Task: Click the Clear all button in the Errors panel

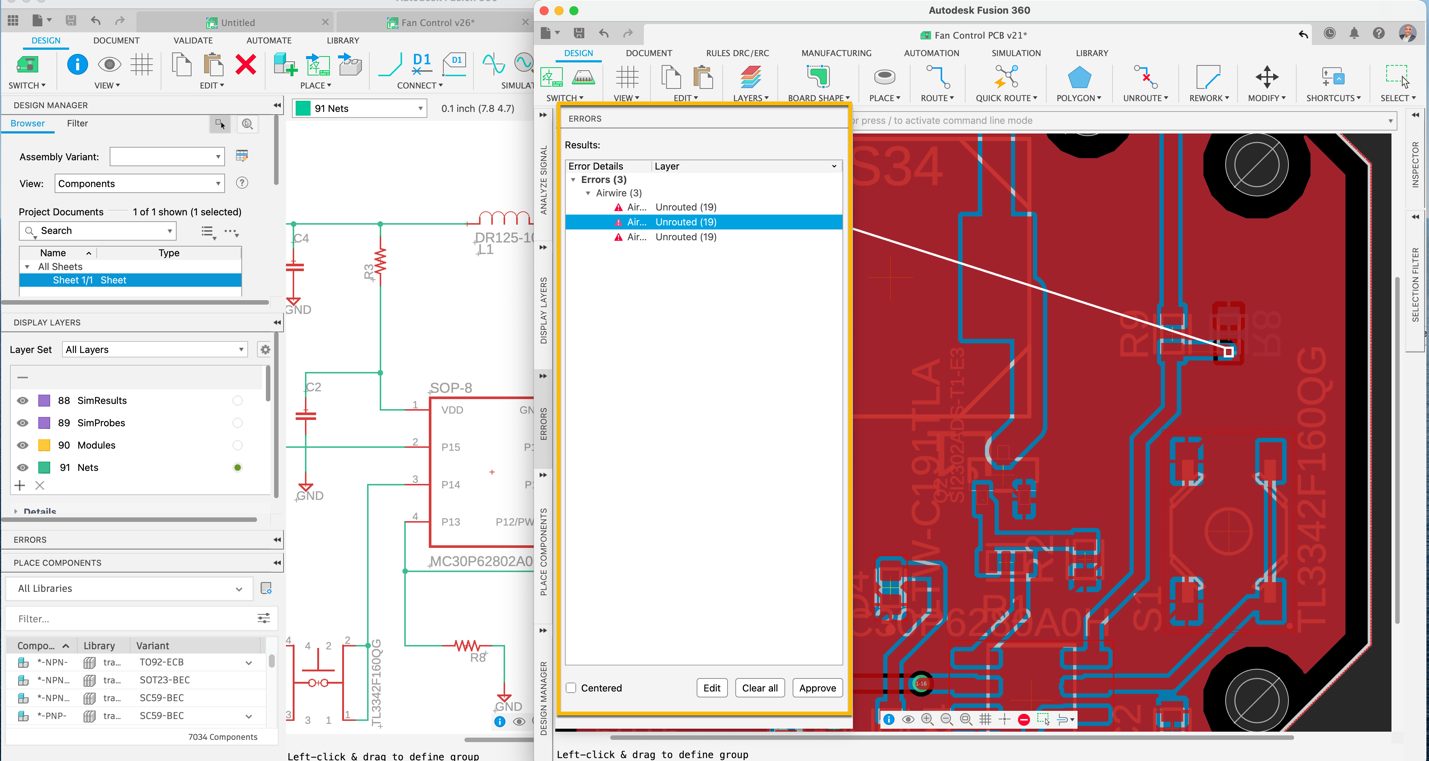Action: [759, 688]
